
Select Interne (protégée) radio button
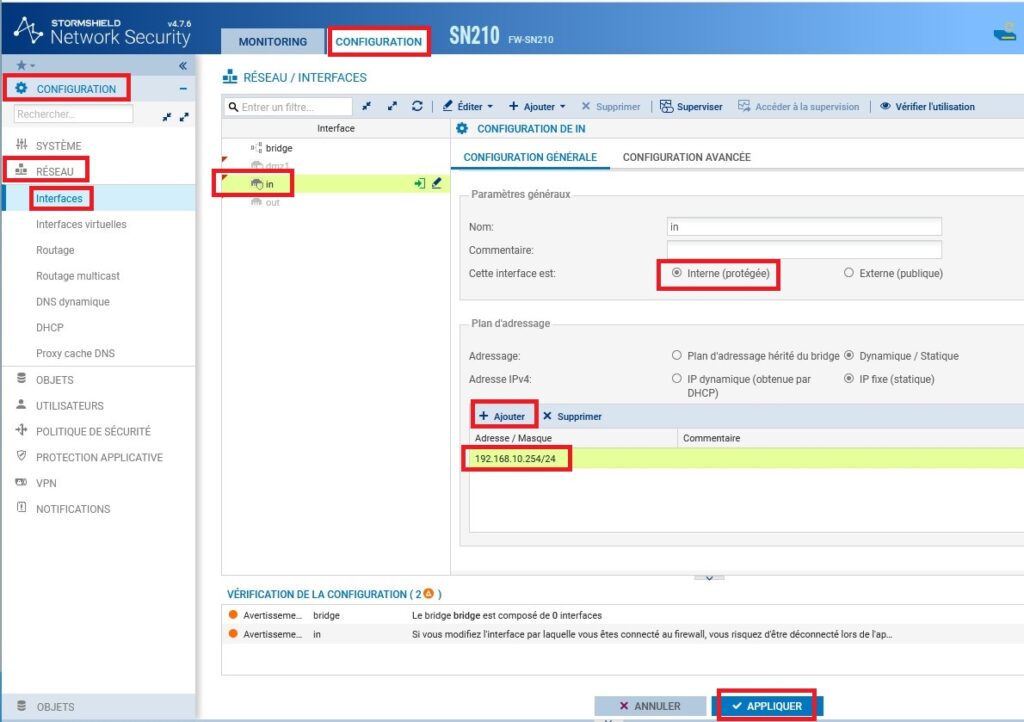click(x=677, y=273)
